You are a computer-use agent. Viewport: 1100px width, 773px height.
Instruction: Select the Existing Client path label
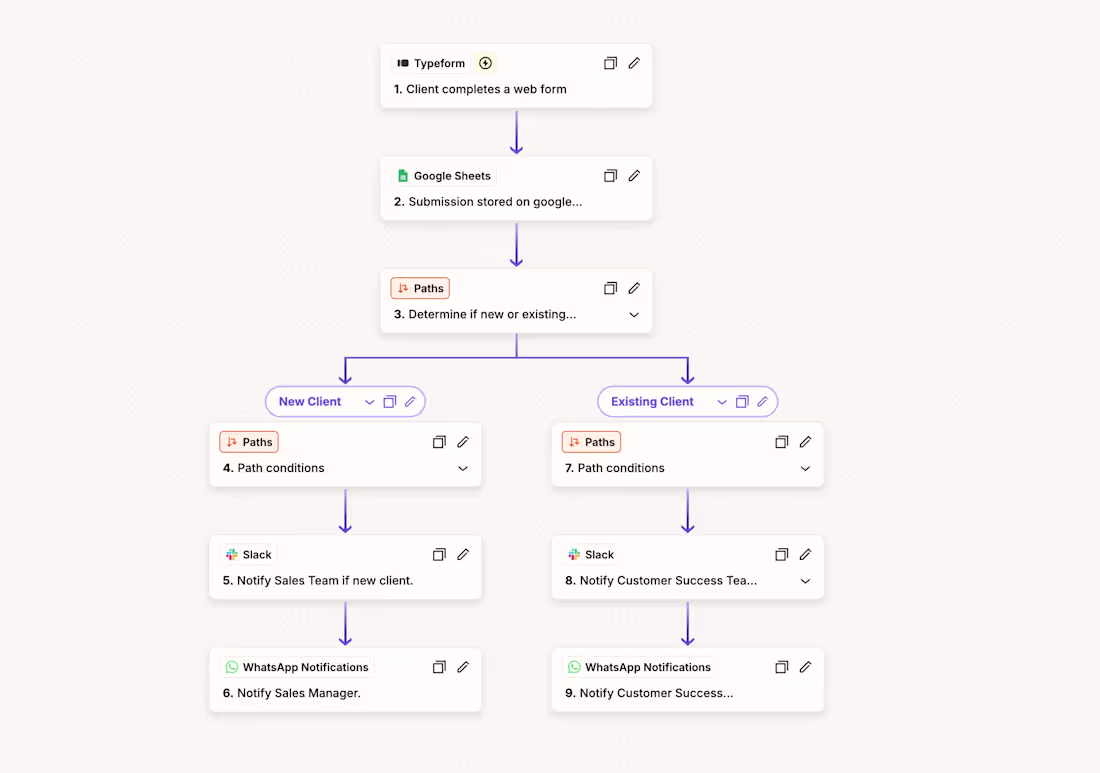click(652, 401)
